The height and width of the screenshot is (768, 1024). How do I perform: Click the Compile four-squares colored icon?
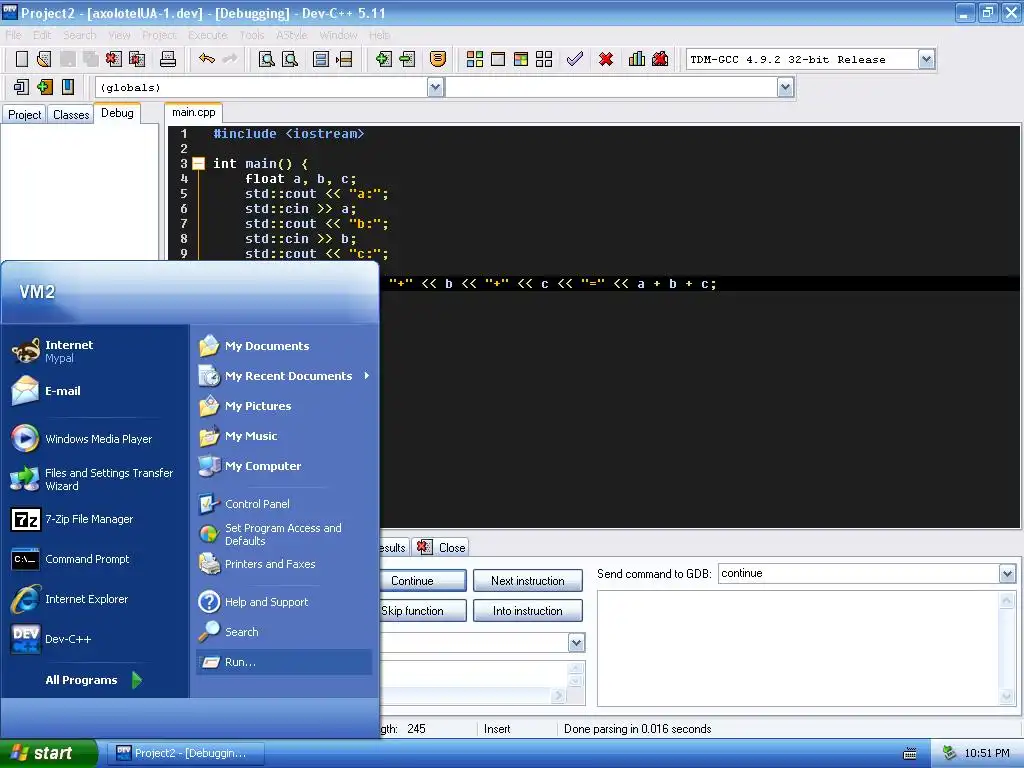pyautogui.click(x=475, y=59)
